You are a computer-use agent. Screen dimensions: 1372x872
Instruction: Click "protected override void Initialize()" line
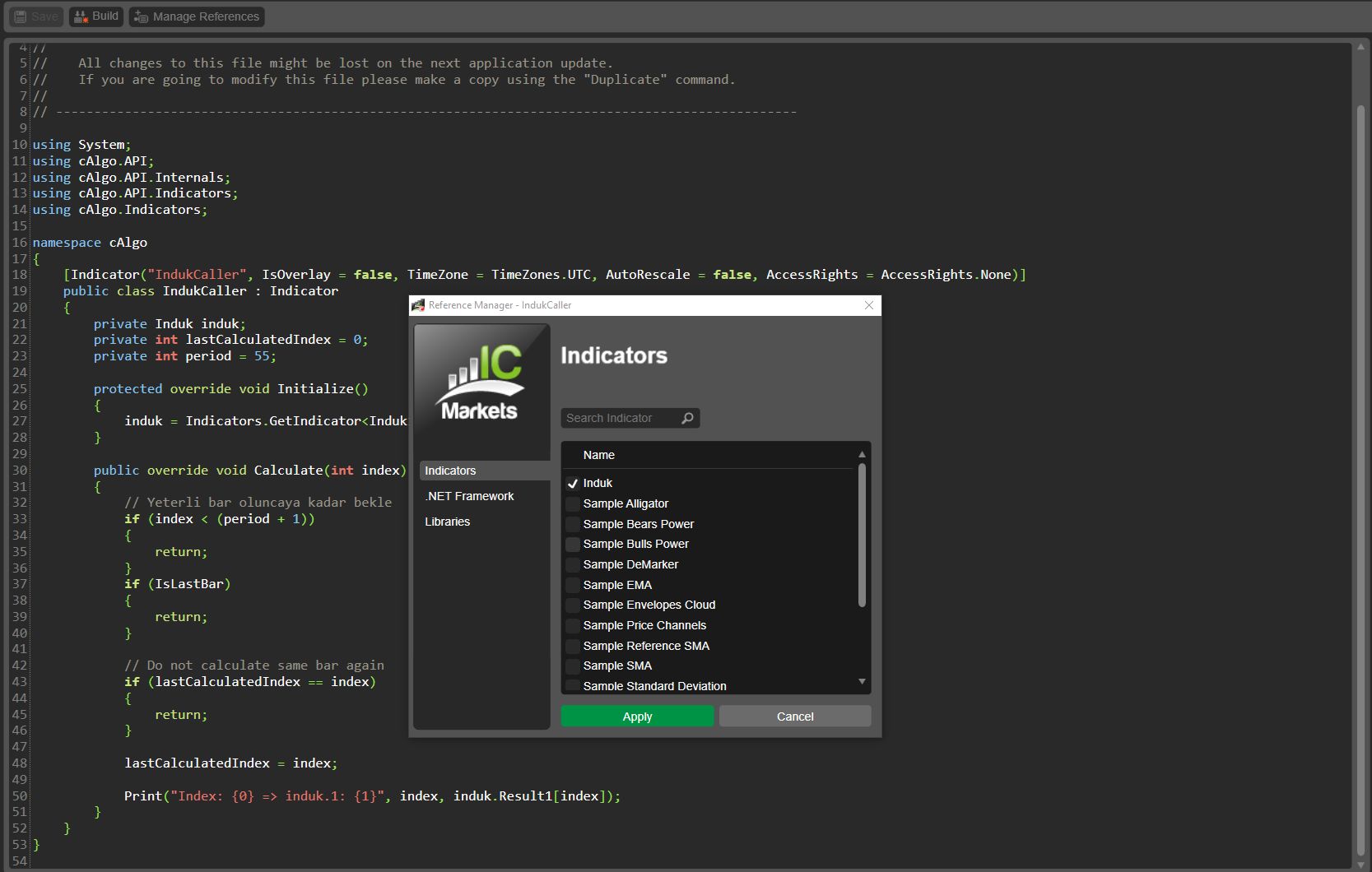(x=231, y=389)
